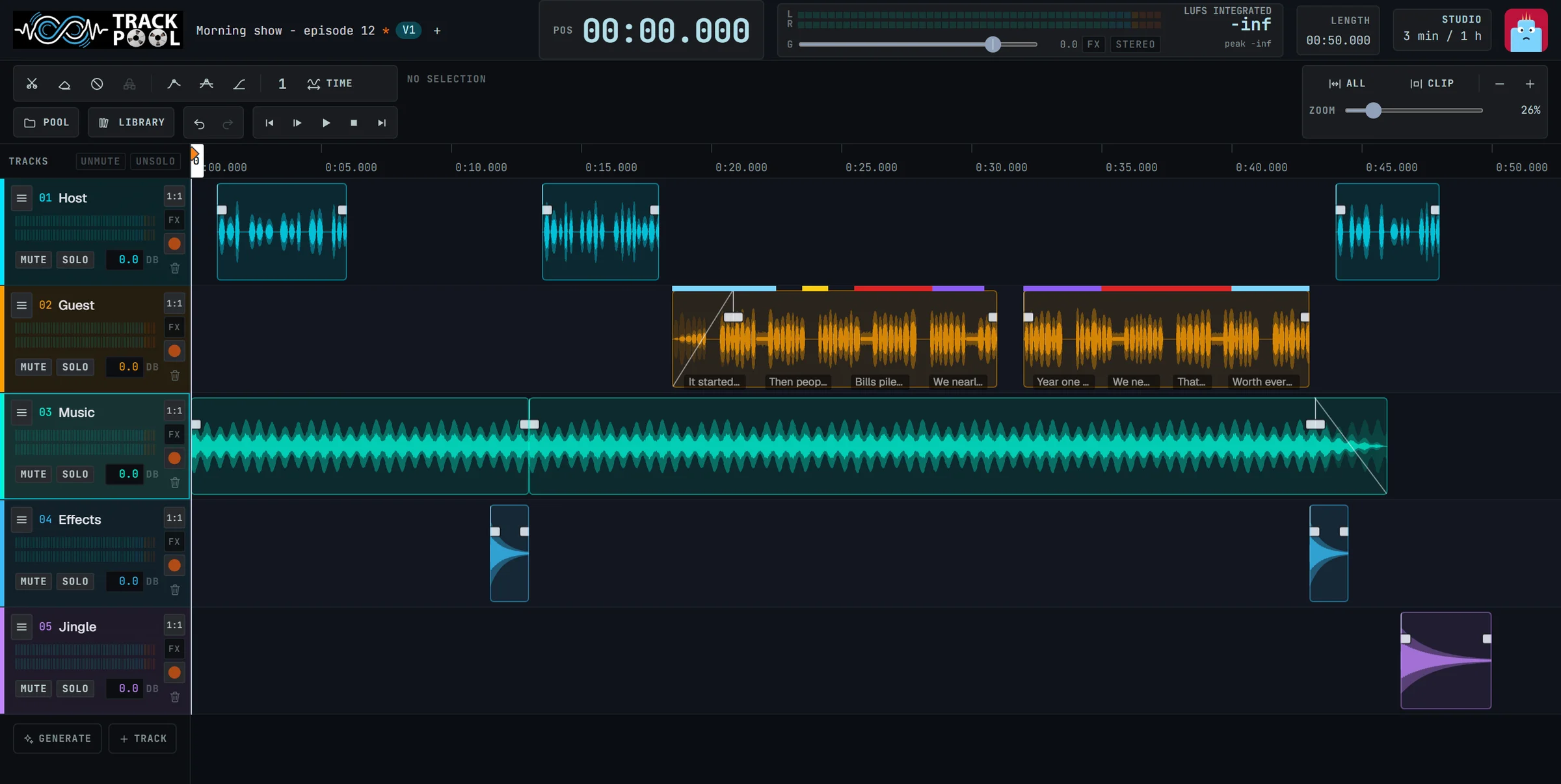Click the undo arrow
Image resolution: width=1561 pixels, height=784 pixels.
click(x=200, y=123)
